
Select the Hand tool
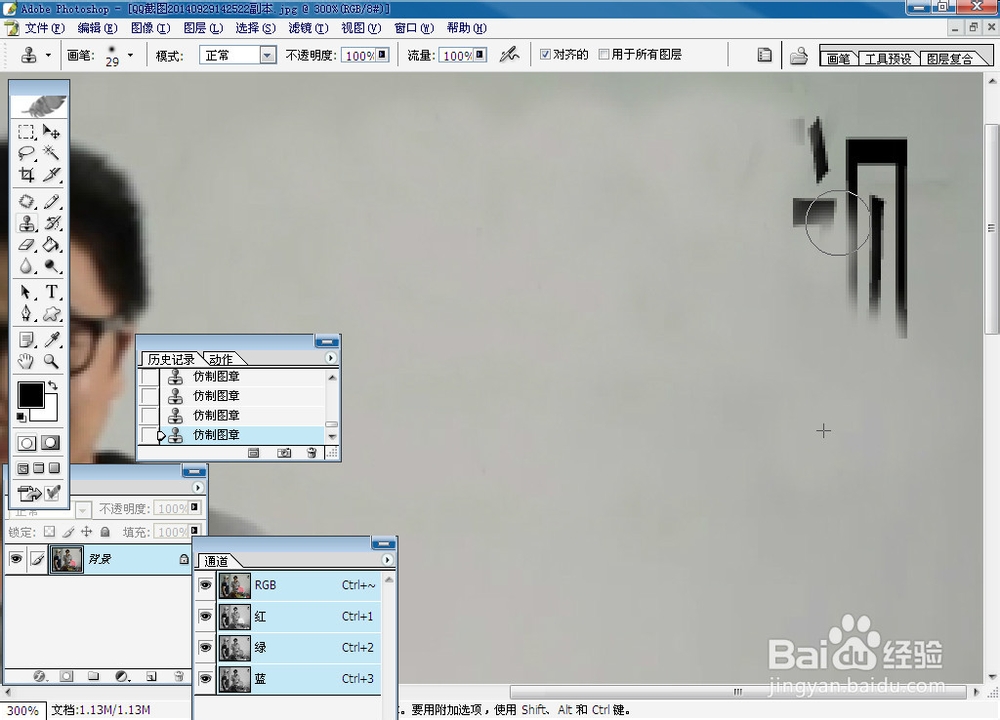point(26,362)
